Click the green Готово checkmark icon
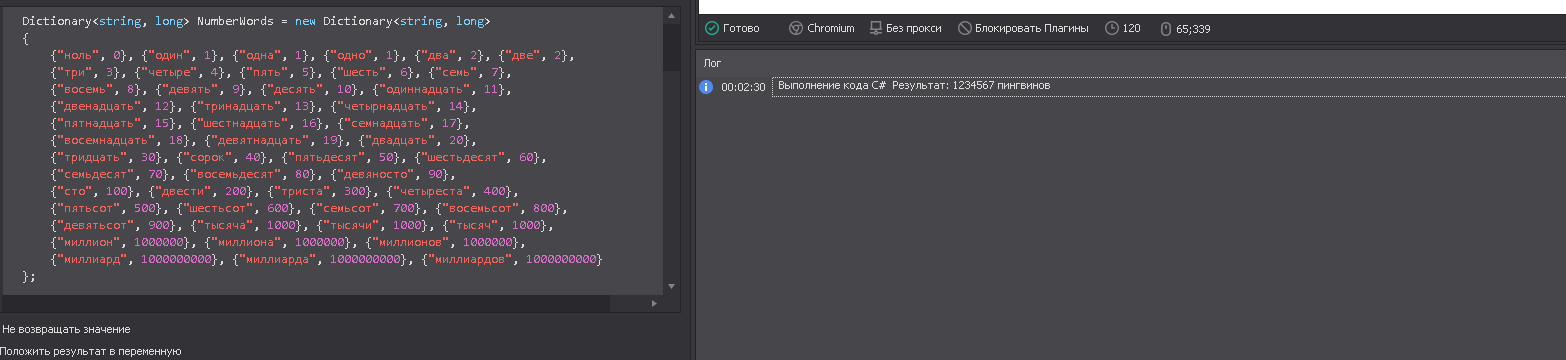This screenshot has width=1566, height=360. point(712,28)
